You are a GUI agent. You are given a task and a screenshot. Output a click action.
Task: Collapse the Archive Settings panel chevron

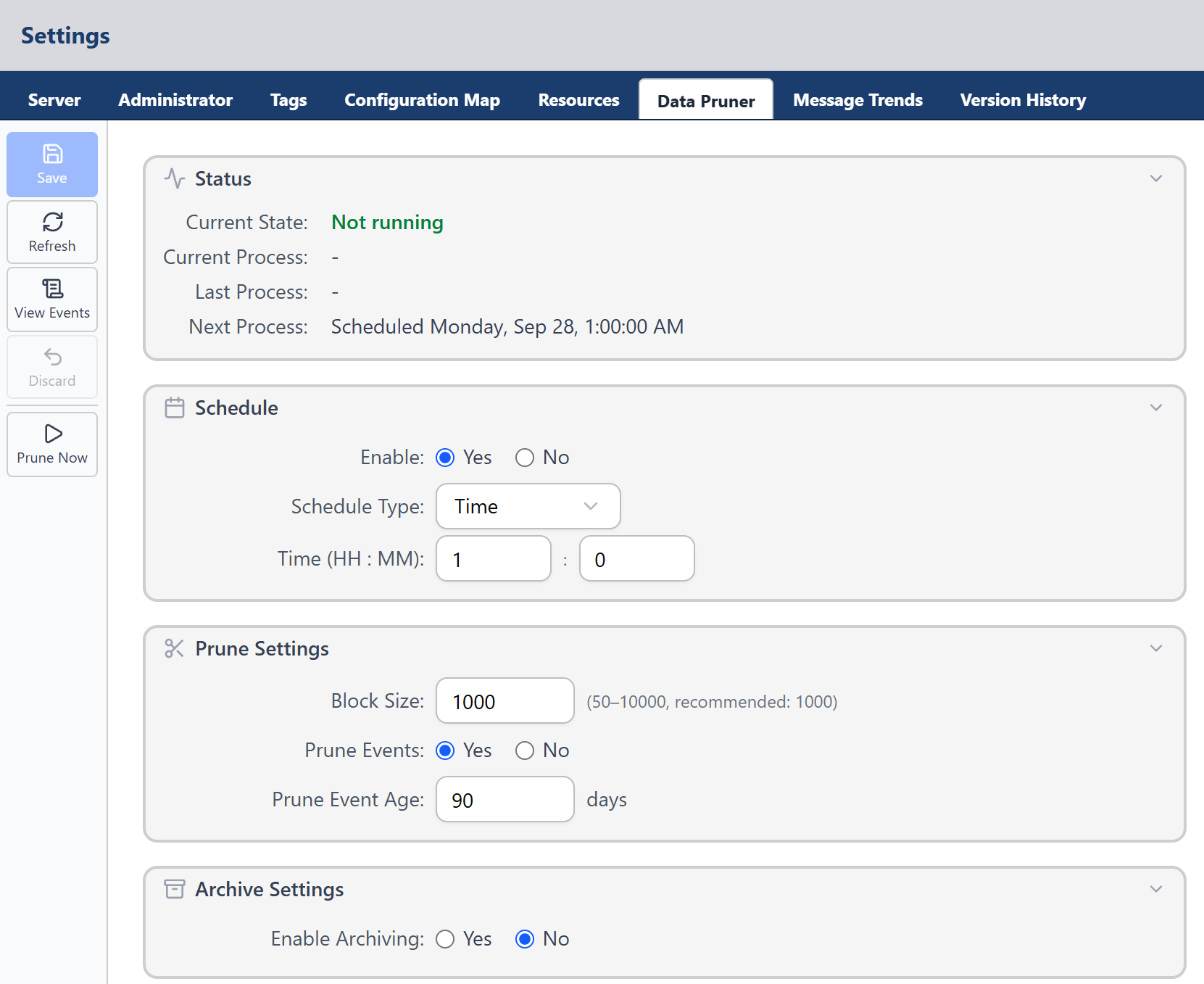[1156, 889]
